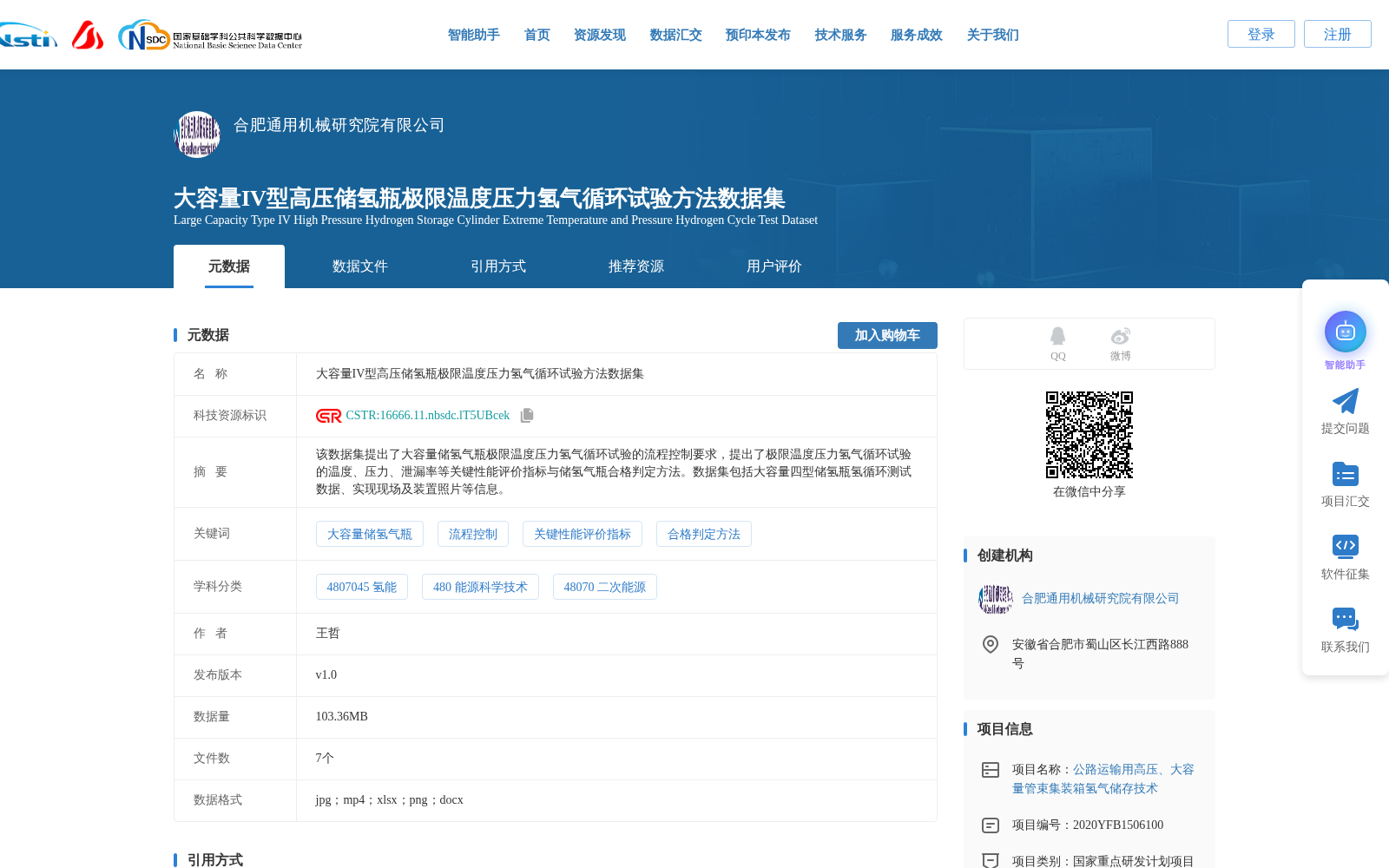
Task: Switch to the 用户评价 tab
Action: [774, 266]
